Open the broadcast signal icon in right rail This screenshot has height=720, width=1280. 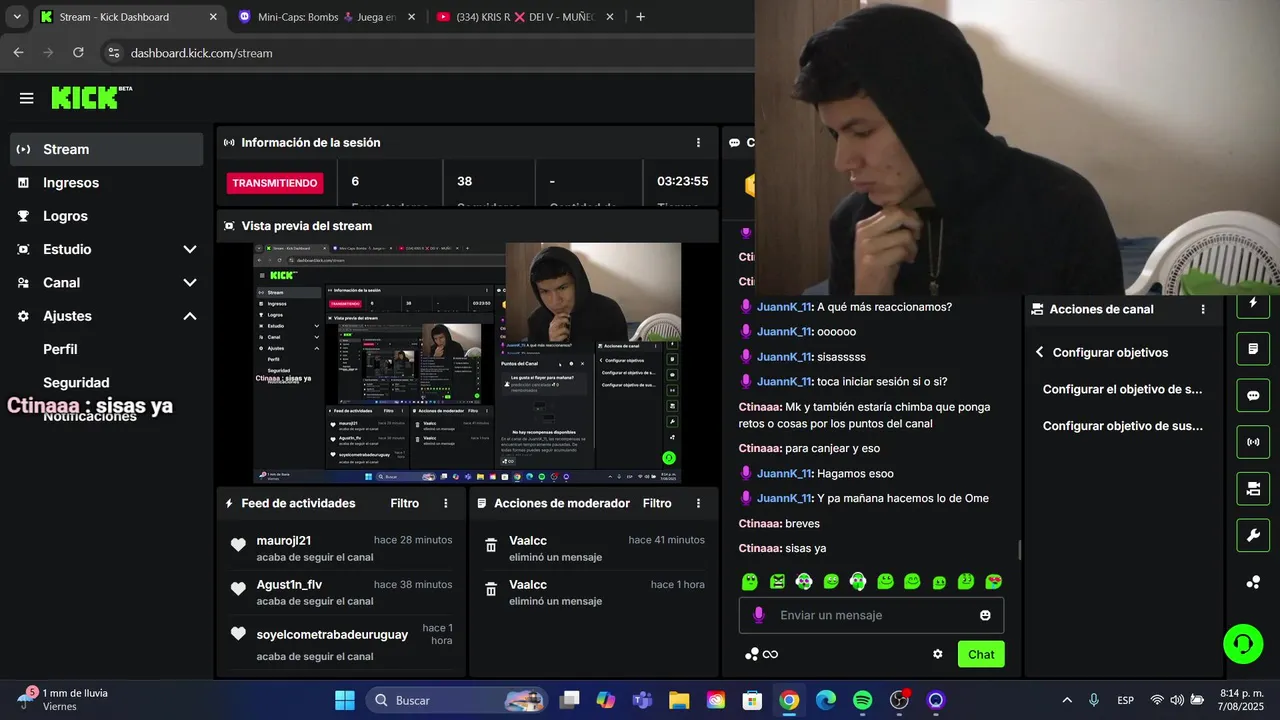tap(1253, 442)
